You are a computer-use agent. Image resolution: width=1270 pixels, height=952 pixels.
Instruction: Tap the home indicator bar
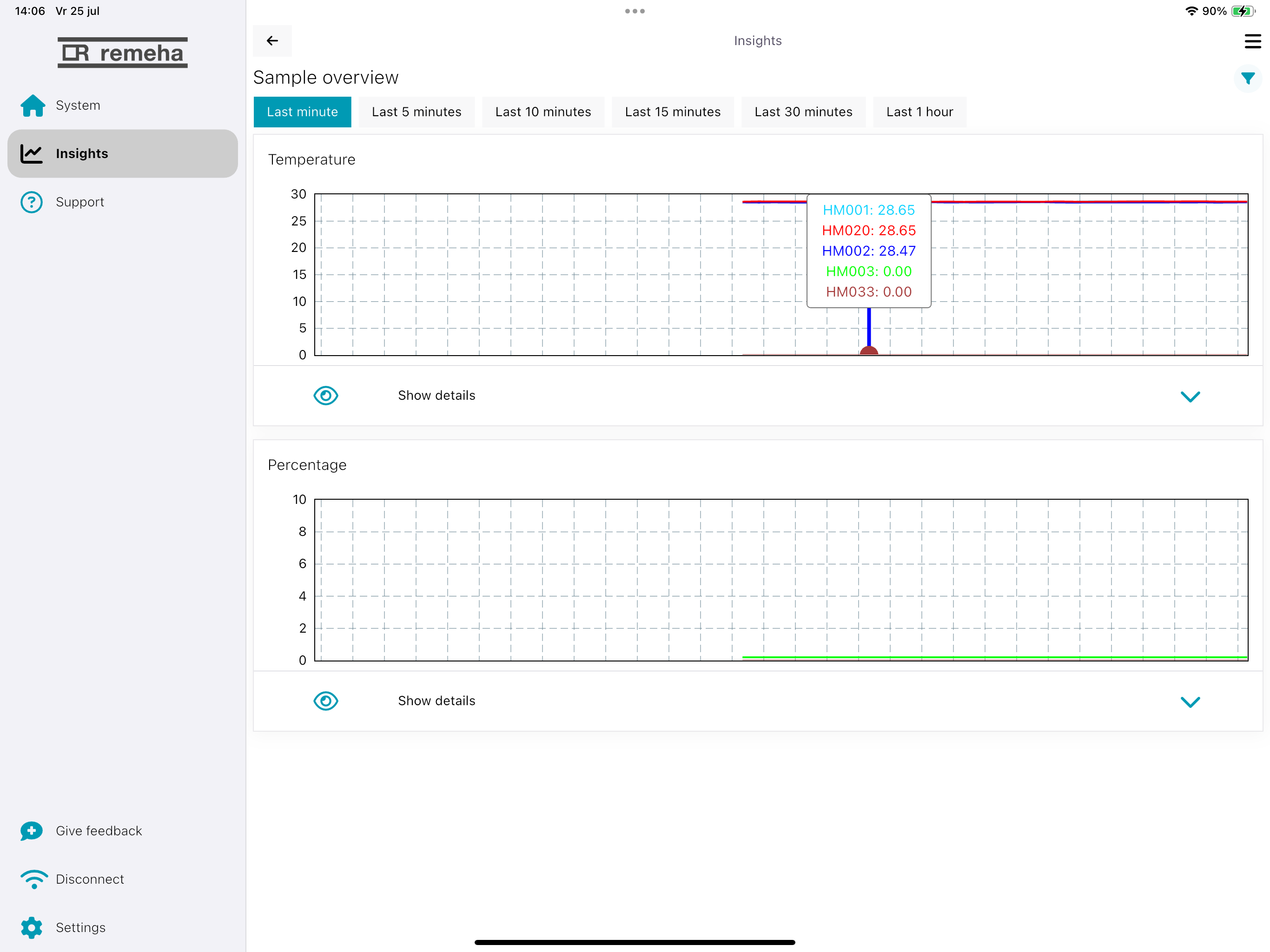click(x=635, y=942)
